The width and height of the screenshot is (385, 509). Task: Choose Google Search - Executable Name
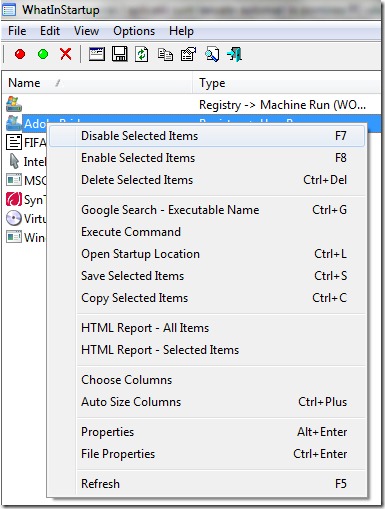[x=207, y=210]
